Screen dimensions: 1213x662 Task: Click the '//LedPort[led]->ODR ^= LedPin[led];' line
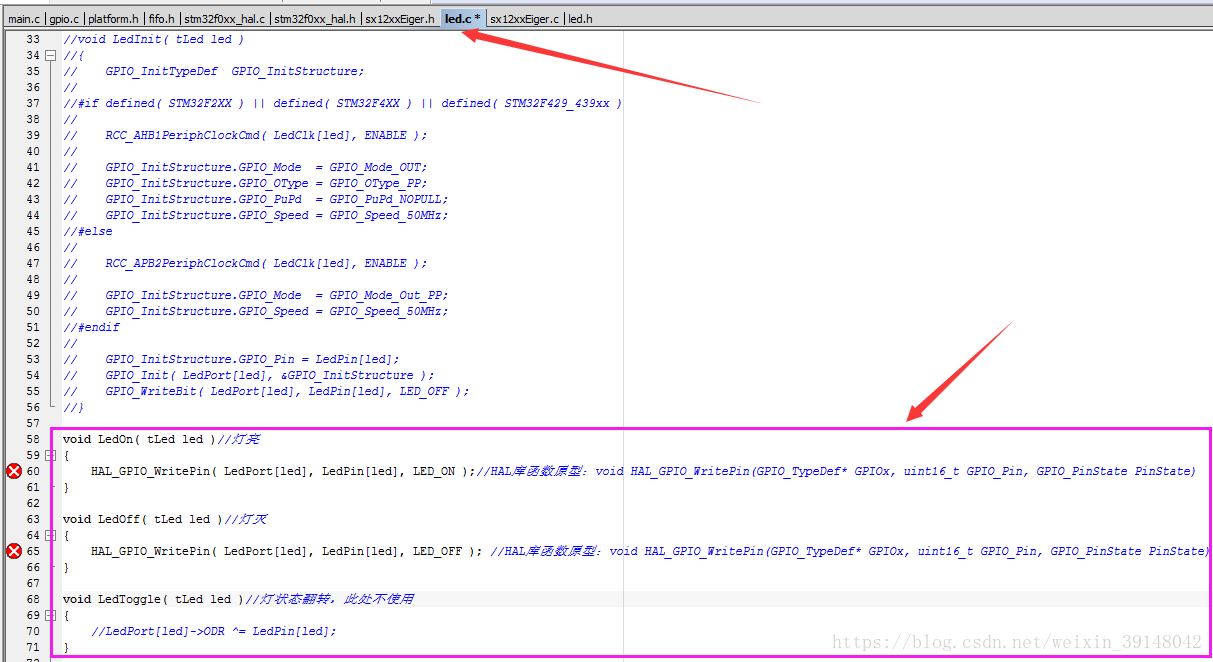point(214,631)
